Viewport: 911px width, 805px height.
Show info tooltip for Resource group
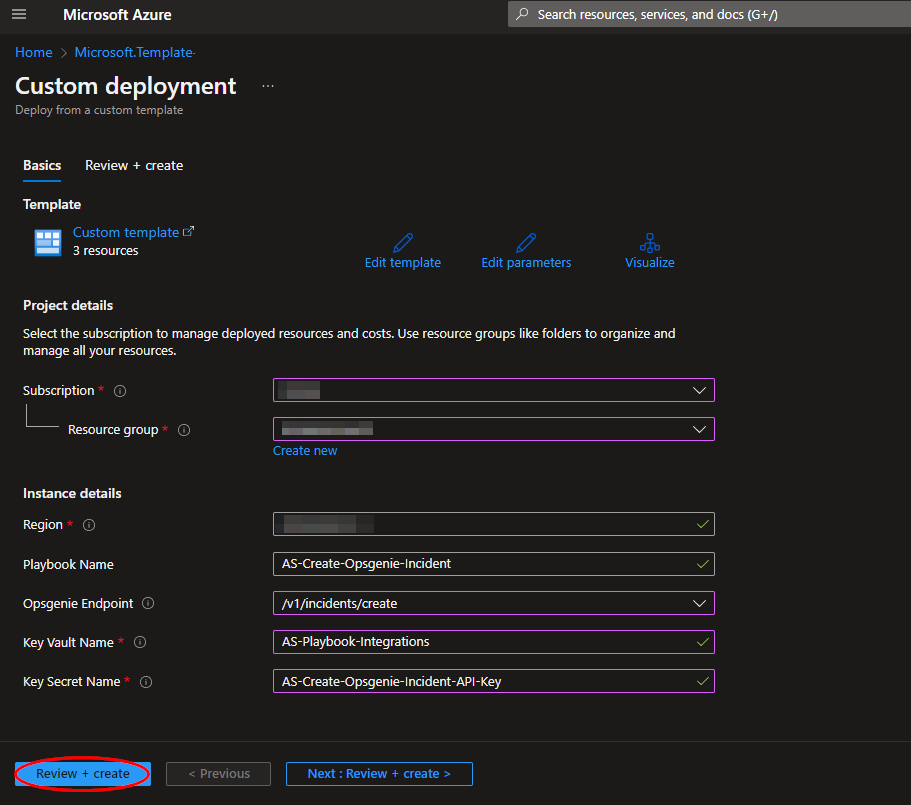[x=184, y=430]
